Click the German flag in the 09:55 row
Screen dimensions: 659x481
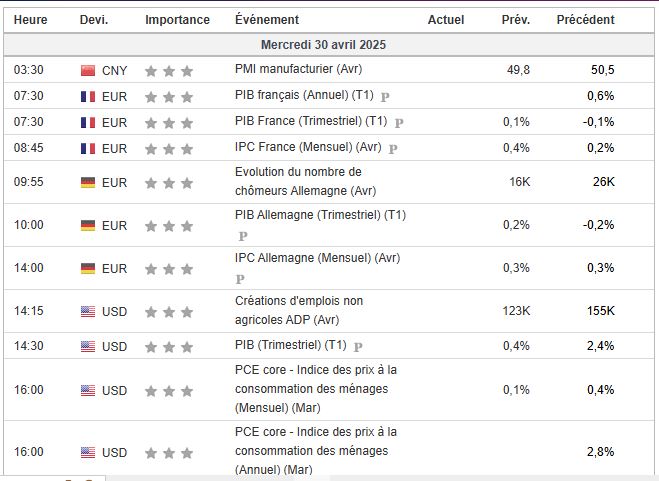87,183
